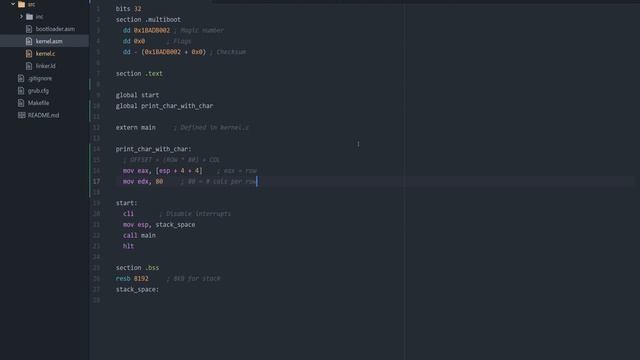Image resolution: width=640 pixels, height=360 pixels.
Task: Click the 'OFFSET = (ROW * 80) + COL' comment
Action: [171, 160]
